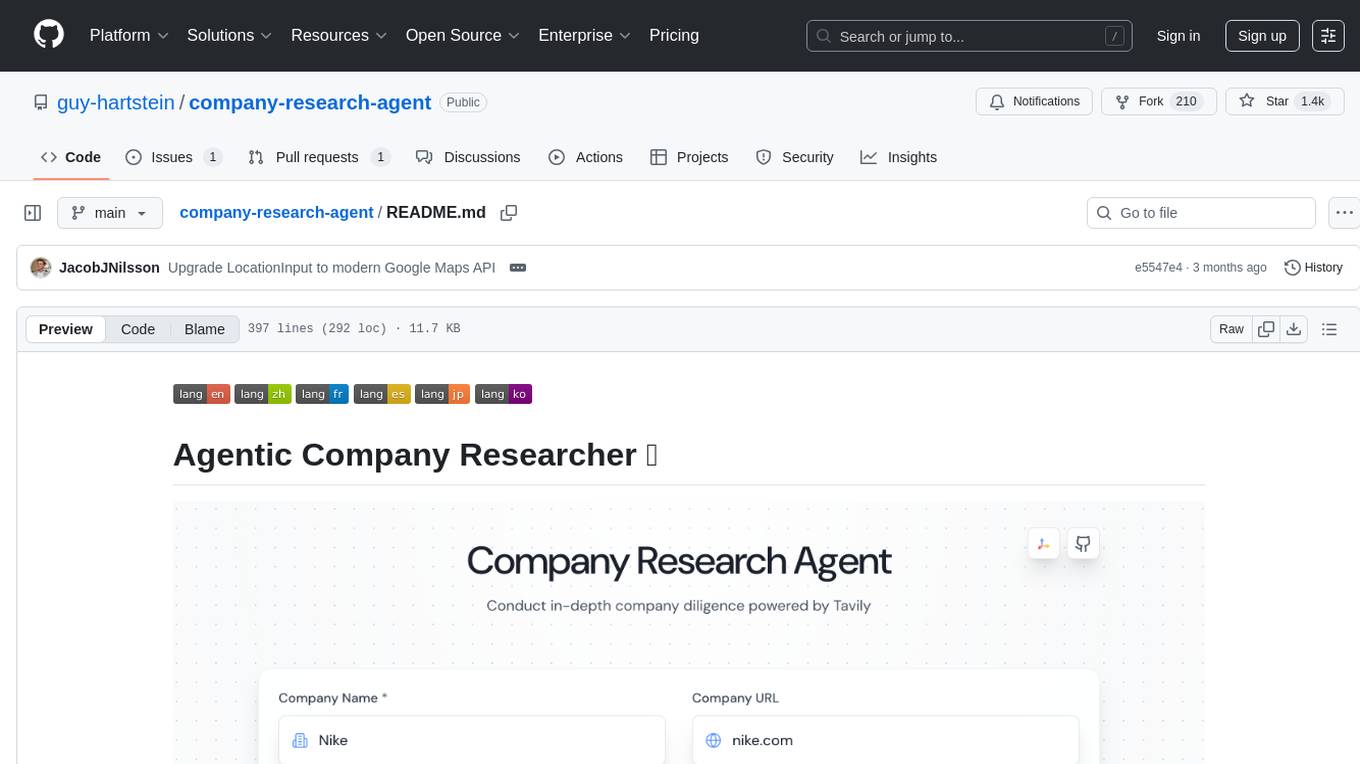Switch to the Security tab

(x=795, y=157)
